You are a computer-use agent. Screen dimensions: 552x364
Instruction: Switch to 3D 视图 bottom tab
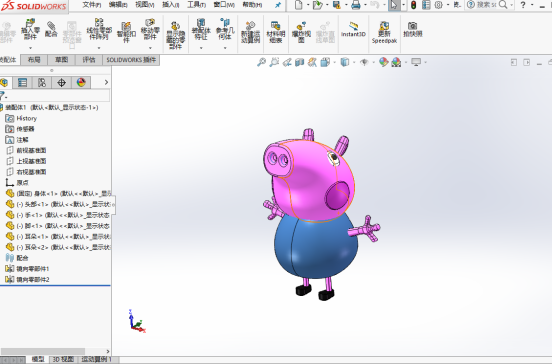pos(63,359)
